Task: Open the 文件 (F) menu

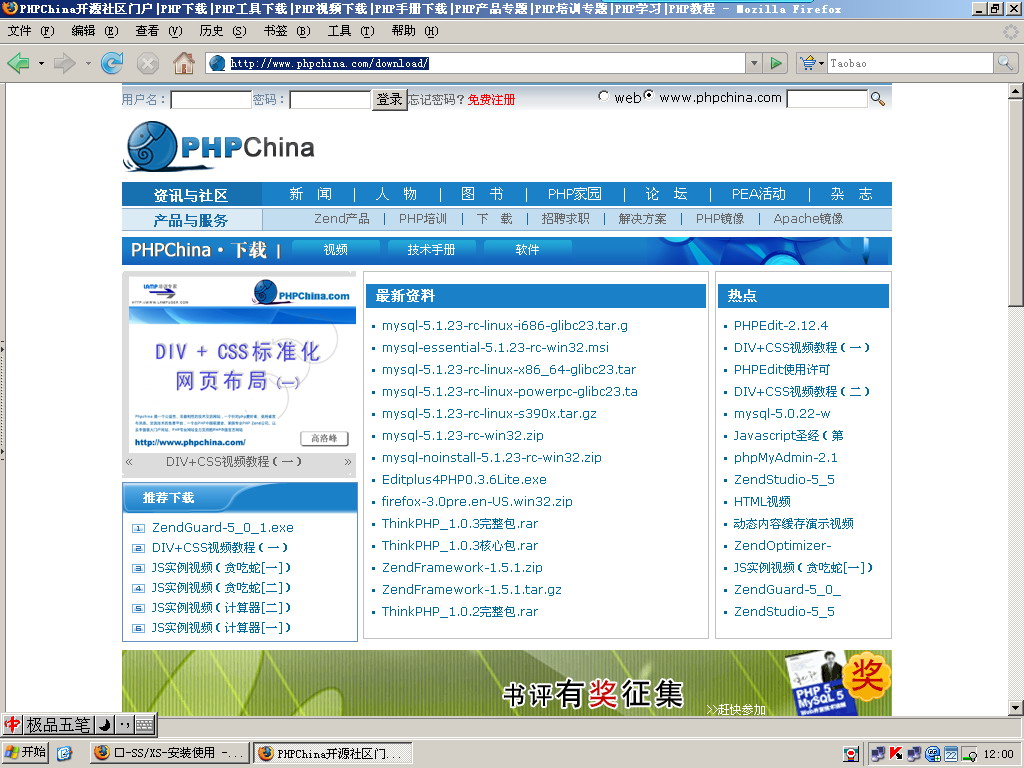Action: pos(31,31)
